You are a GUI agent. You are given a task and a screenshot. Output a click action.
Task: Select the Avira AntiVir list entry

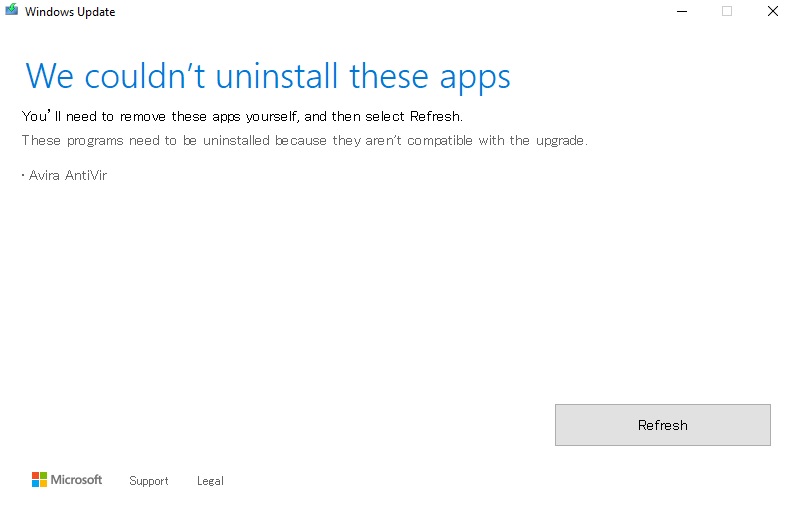pos(65,175)
